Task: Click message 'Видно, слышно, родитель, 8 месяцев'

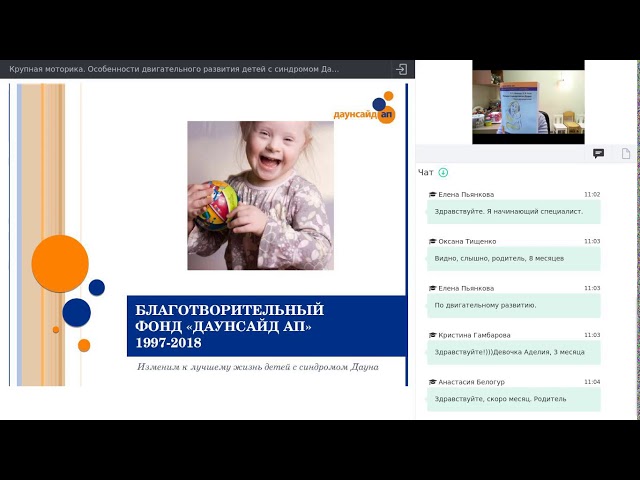Action: (x=513, y=259)
